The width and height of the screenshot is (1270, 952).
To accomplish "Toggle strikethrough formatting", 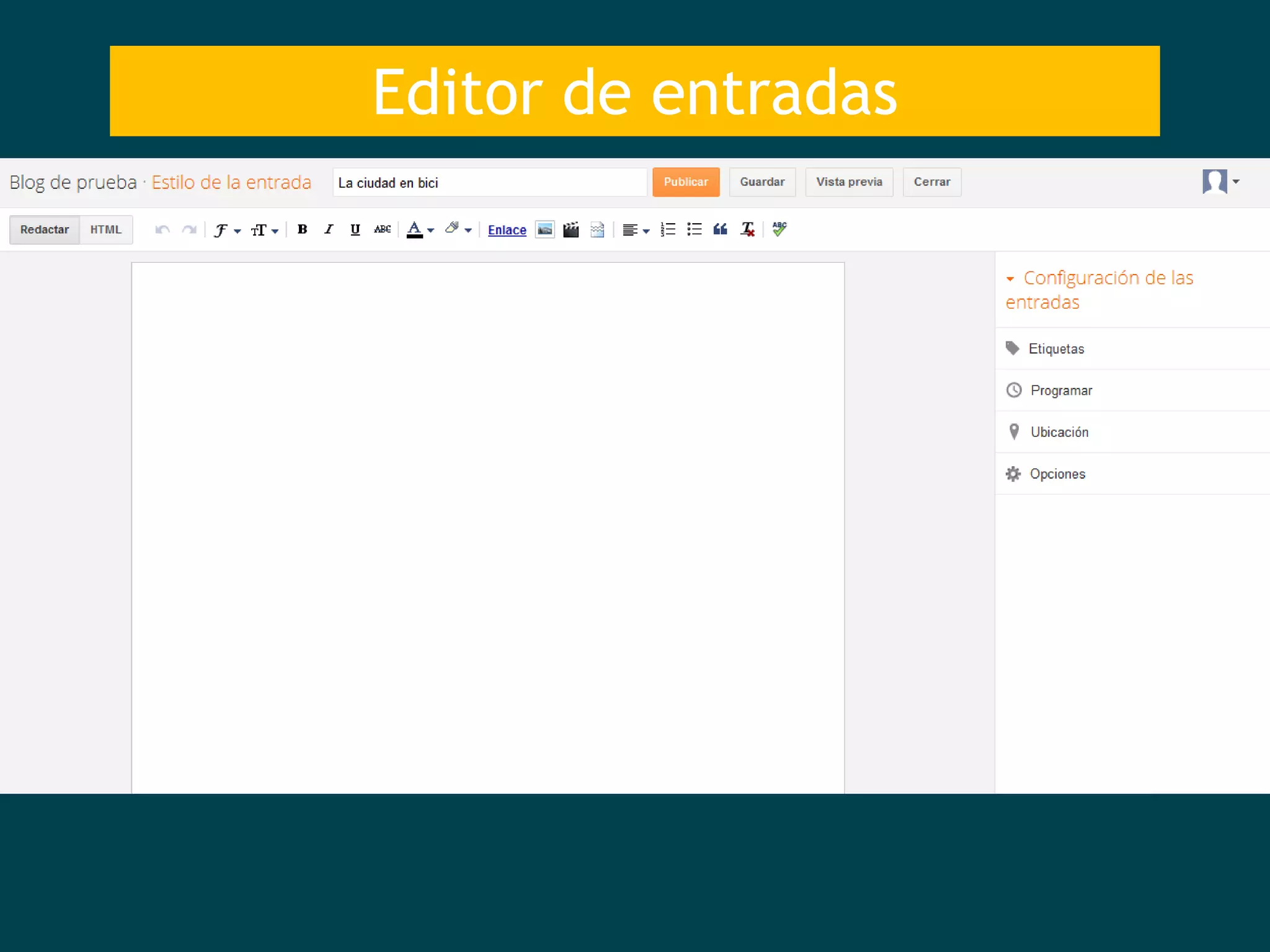I will pyautogui.click(x=382, y=229).
